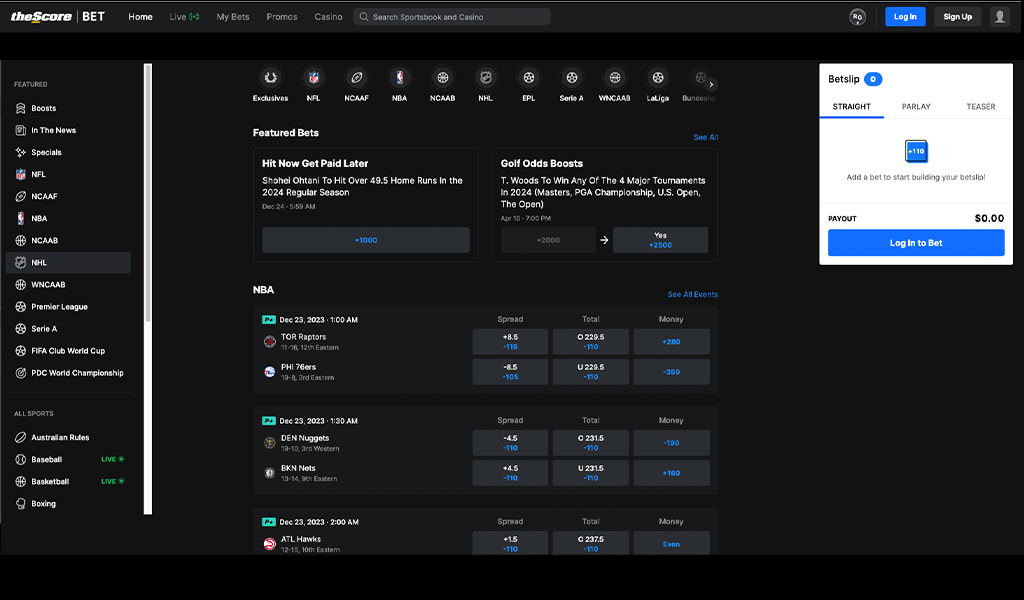Open the user profile avatar icon
This screenshot has height=600, width=1024.
pyautogui.click(x=1000, y=16)
